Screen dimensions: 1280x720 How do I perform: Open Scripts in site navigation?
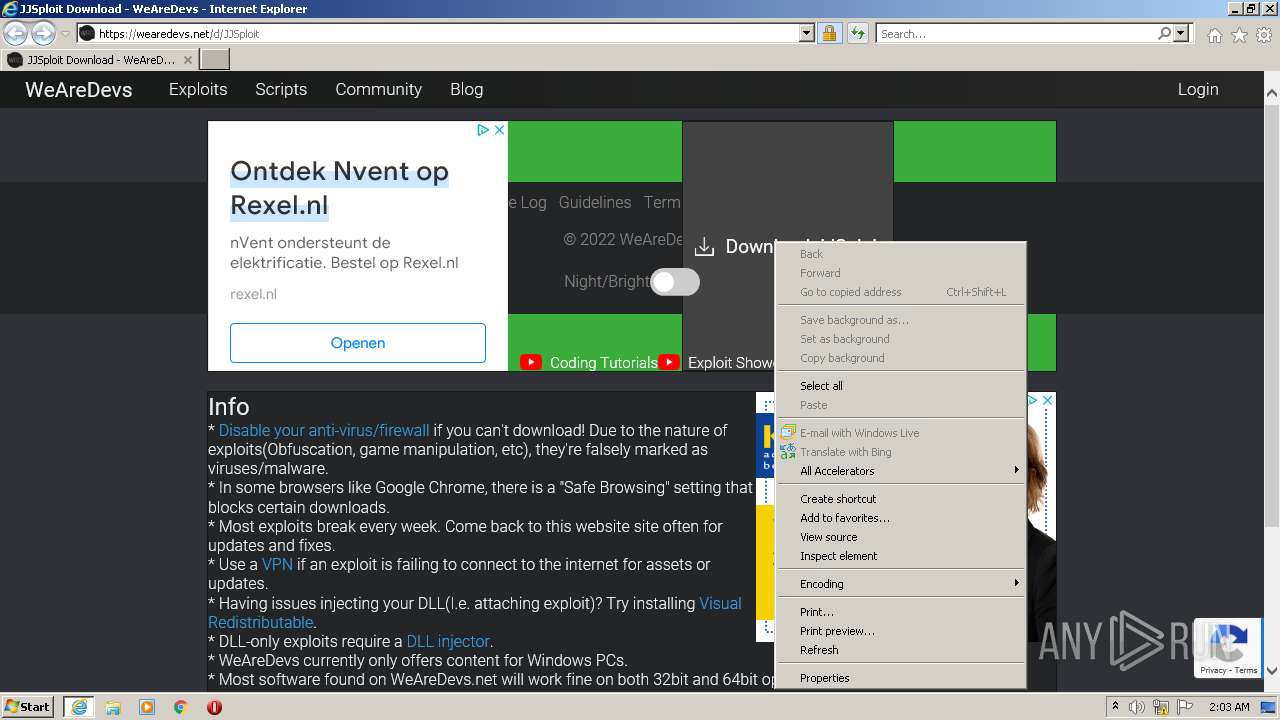(x=281, y=89)
